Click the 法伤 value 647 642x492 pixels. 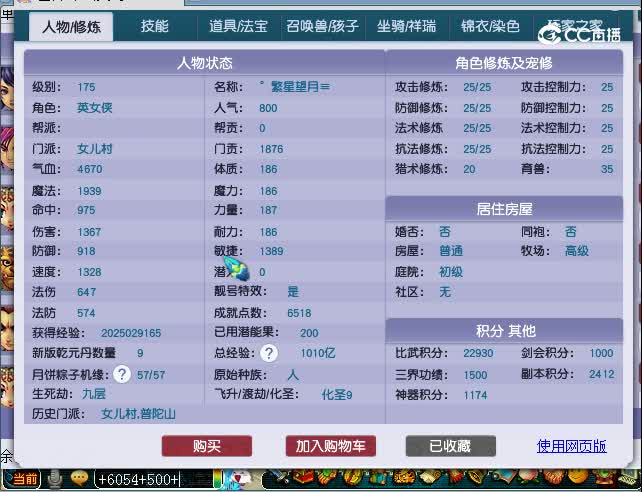[86, 292]
